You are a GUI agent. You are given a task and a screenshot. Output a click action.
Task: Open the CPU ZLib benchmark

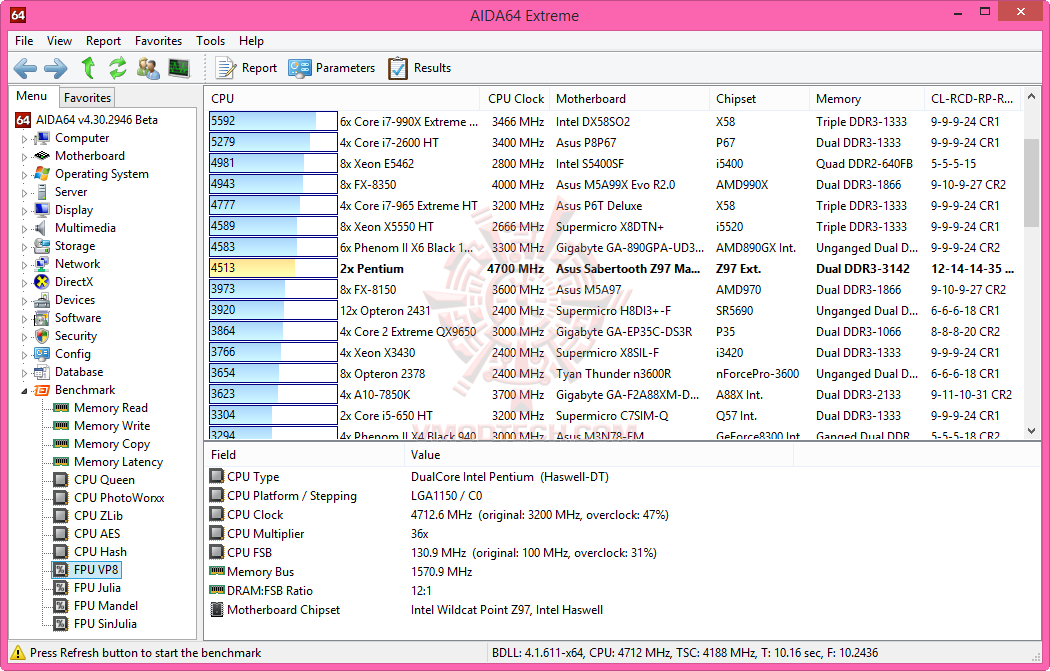[x=98, y=516]
